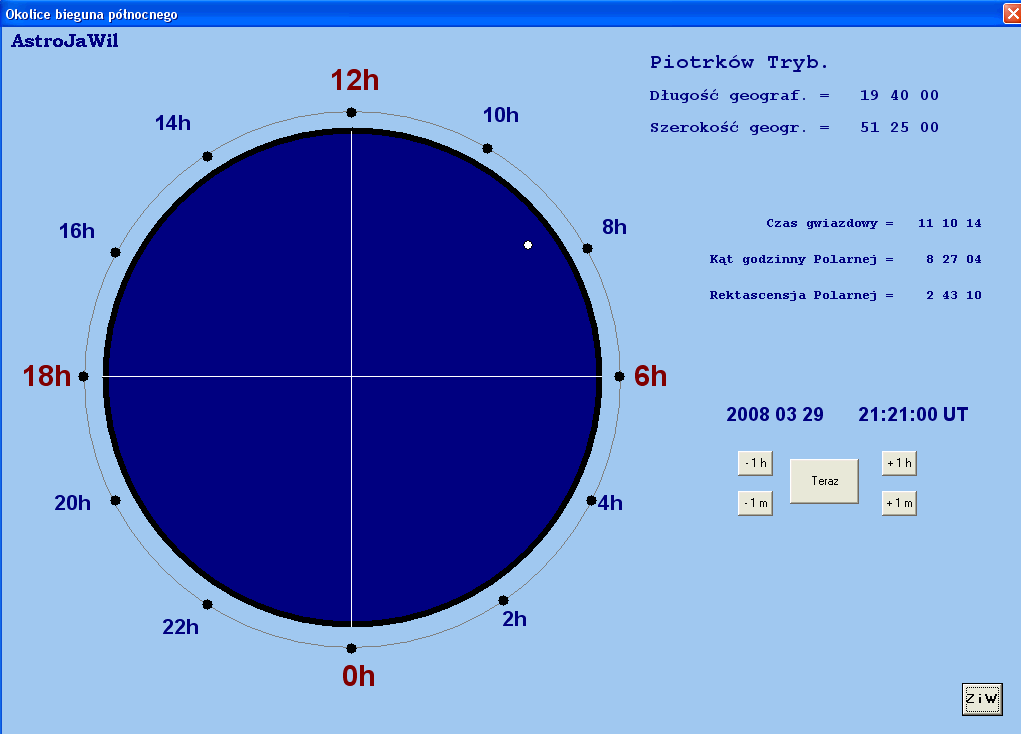Viewport: 1021px width, 734px height.
Task: Click the tick dot above 0h
Action: point(352,648)
